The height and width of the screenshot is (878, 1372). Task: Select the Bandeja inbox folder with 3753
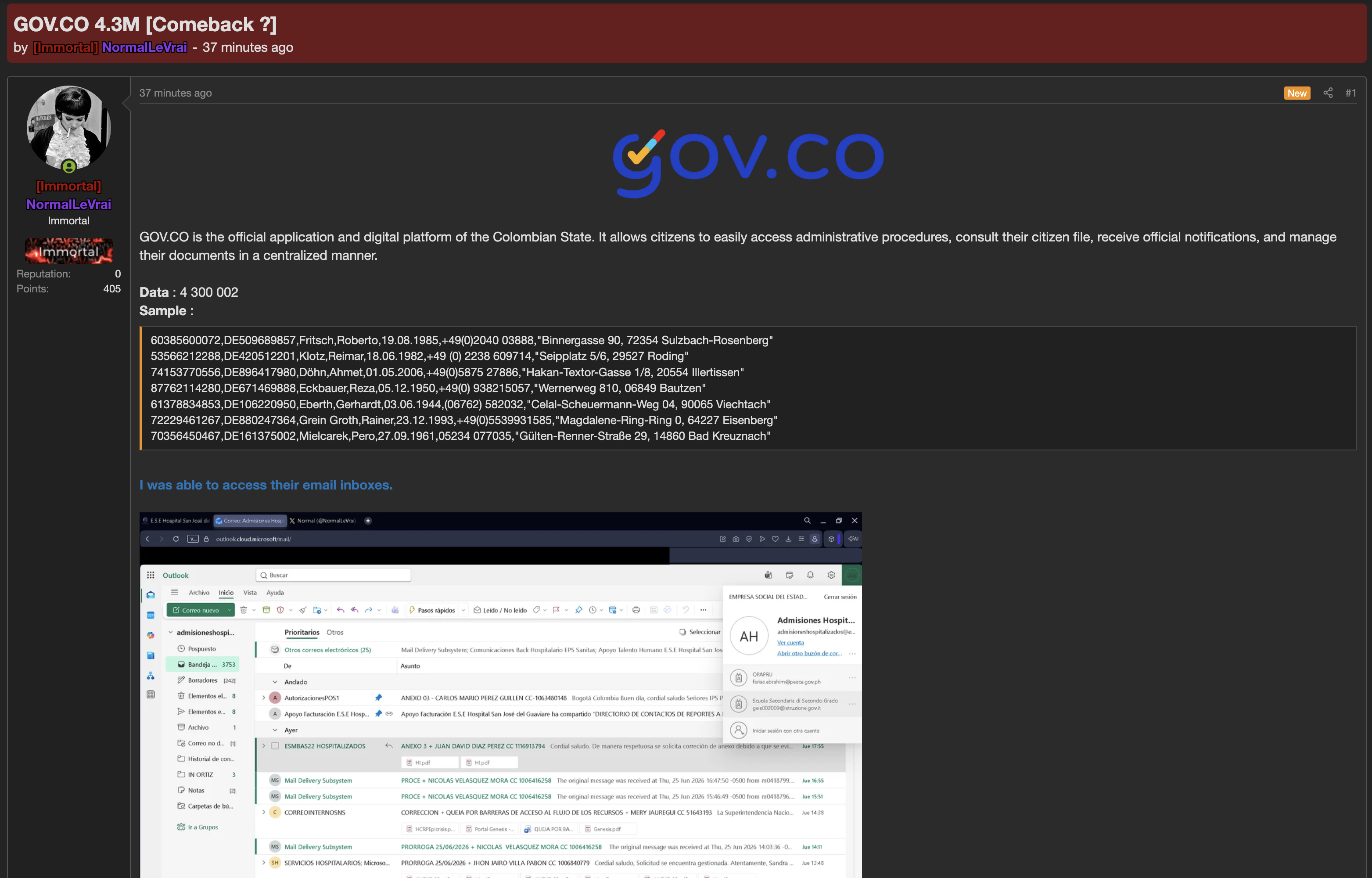[202, 664]
